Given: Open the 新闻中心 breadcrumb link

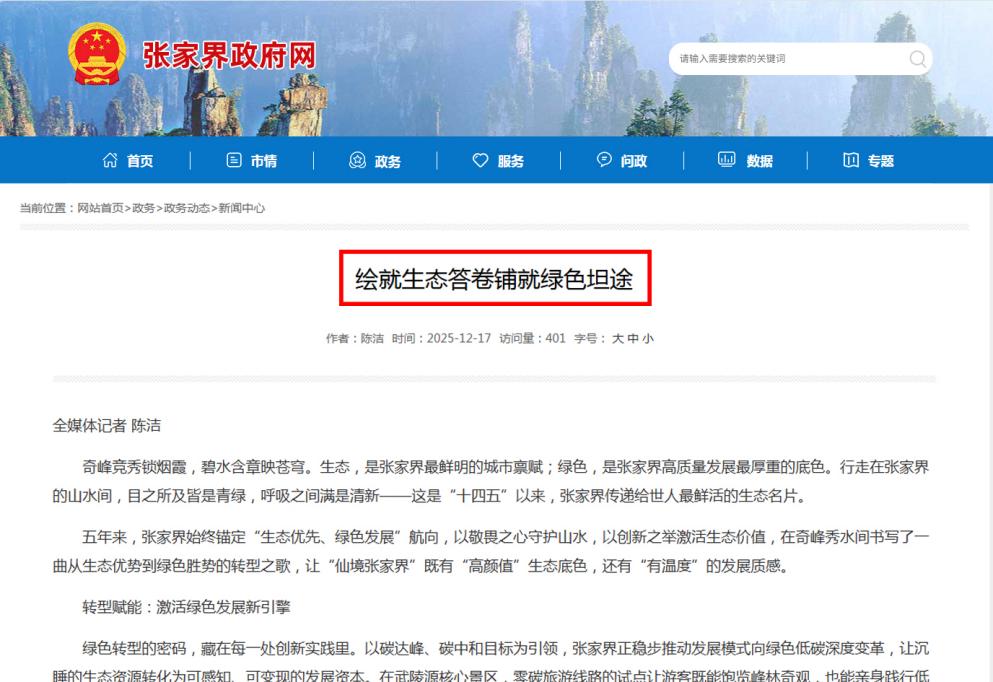Looking at the screenshot, I should 242,208.
